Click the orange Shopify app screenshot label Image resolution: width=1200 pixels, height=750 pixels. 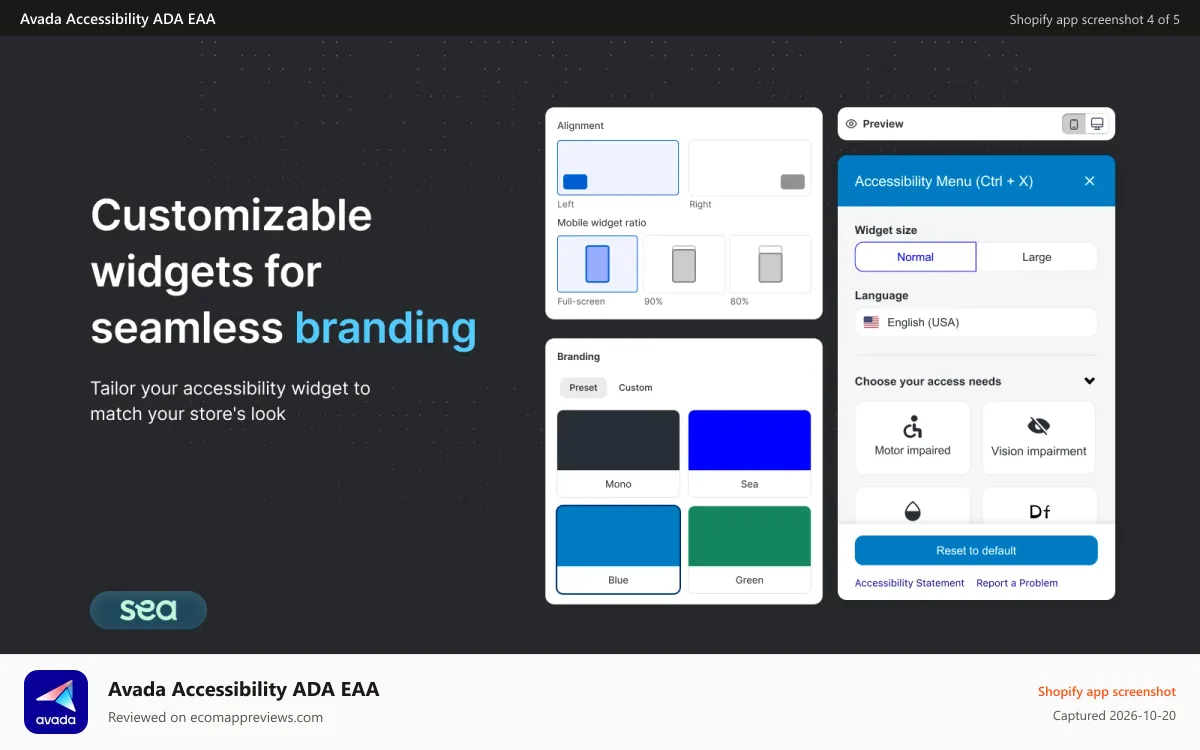tap(1107, 691)
